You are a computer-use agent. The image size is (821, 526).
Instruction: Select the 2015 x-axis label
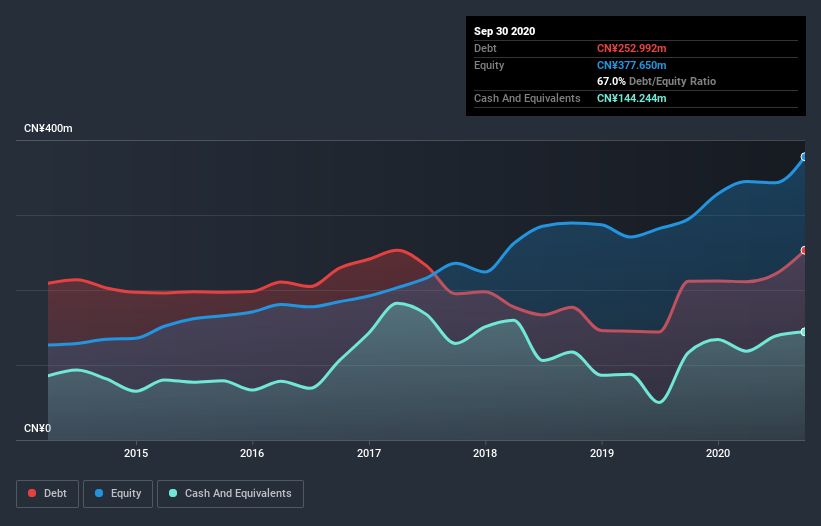pos(136,453)
